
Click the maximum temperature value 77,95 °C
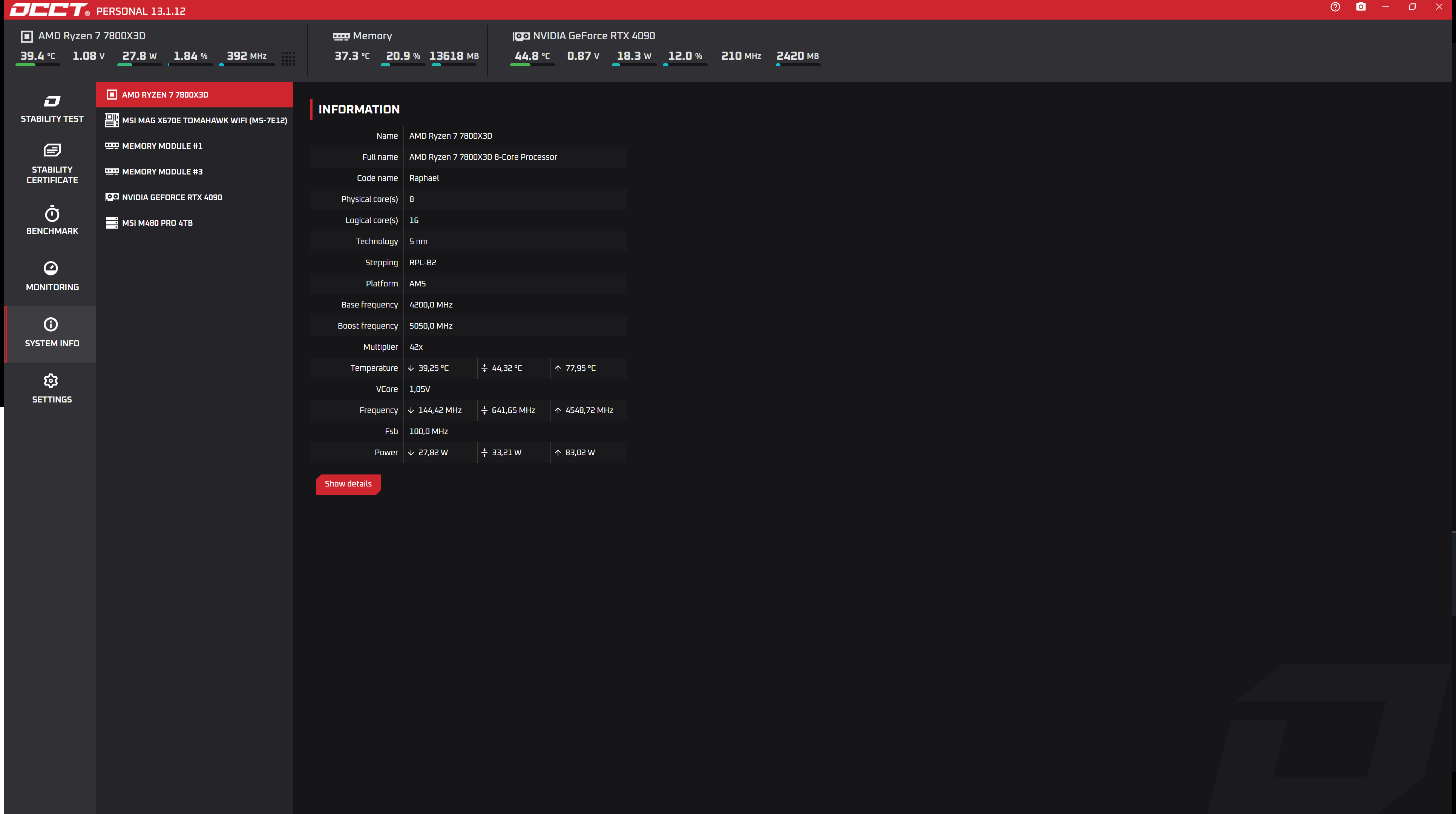pyautogui.click(x=581, y=368)
